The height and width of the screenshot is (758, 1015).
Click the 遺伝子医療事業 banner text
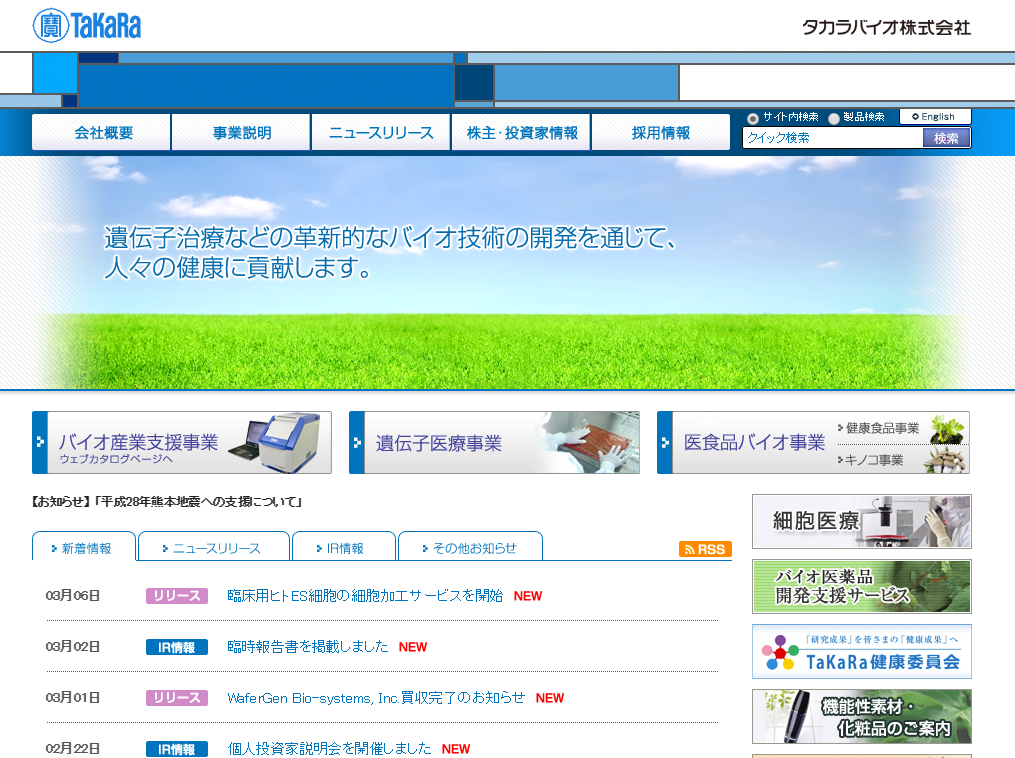coord(439,443)
